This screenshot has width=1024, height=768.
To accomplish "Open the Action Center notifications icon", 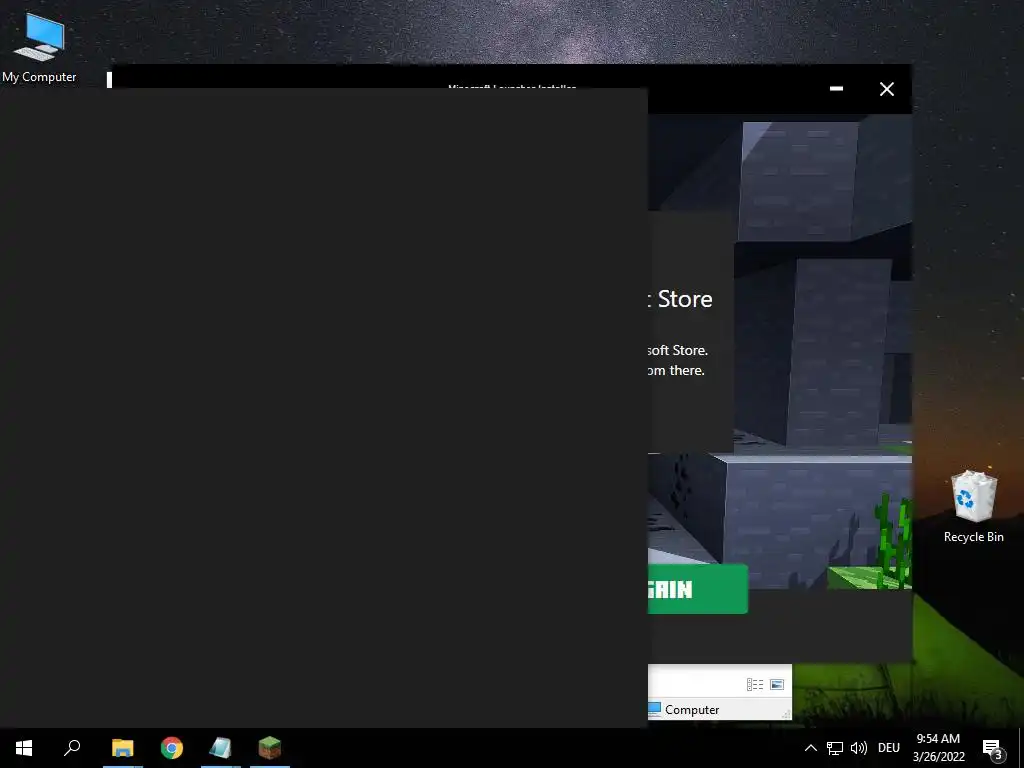I will click(993, 748).
